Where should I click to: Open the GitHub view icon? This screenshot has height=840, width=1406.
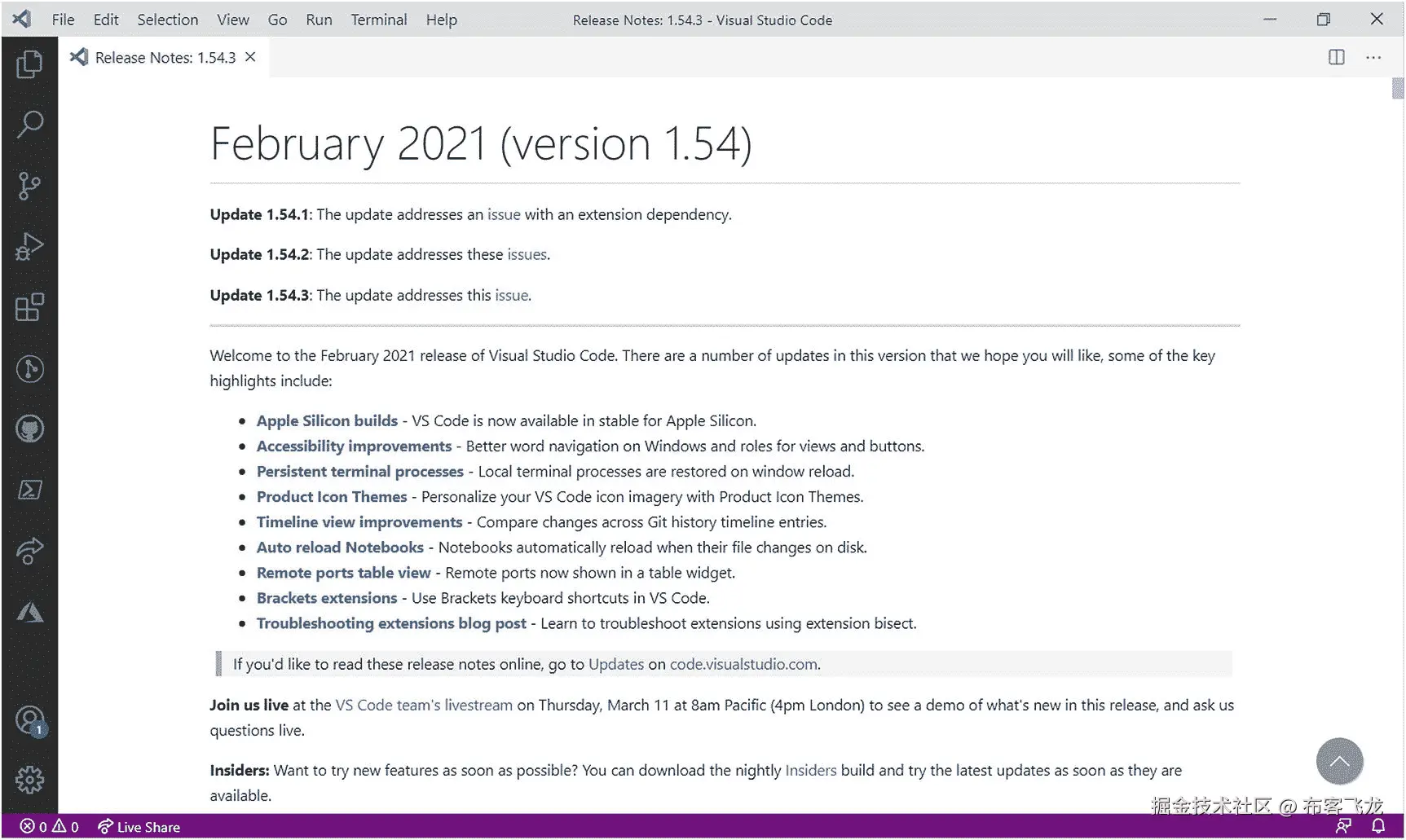pyautogui.click(x=29, y=429)
